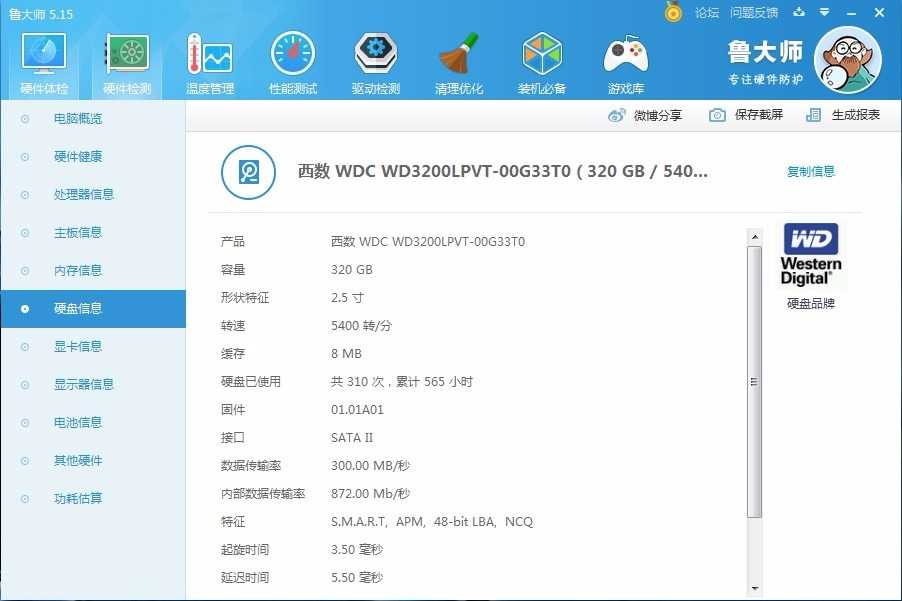
Task: Click the rotation speed value "5400 转/分"
Action: pyautogui.click(x=361, y=326)
